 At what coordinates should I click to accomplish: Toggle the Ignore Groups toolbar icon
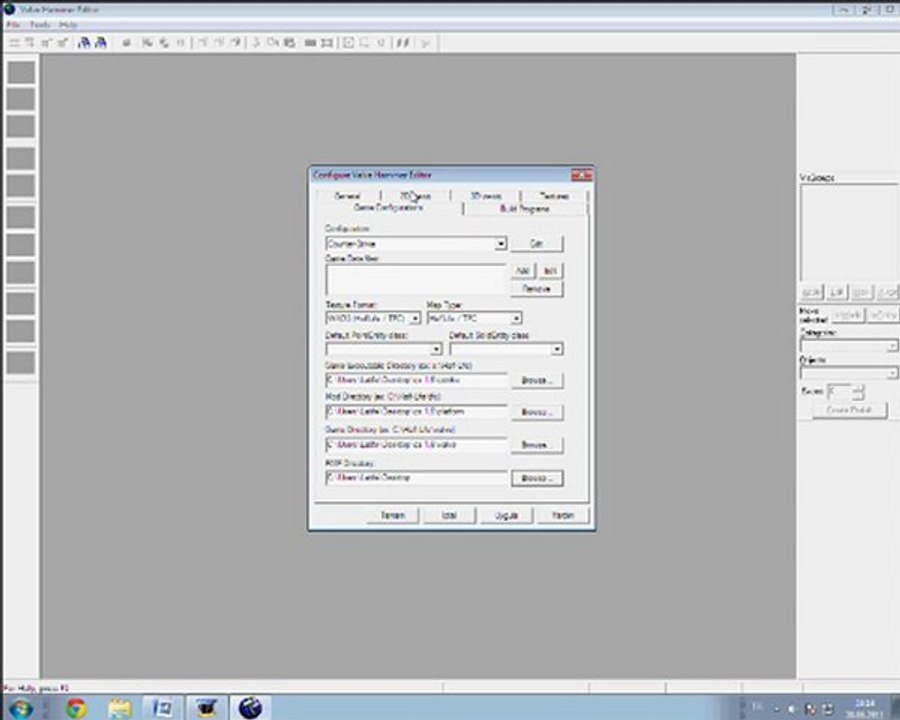pos(181,42)
